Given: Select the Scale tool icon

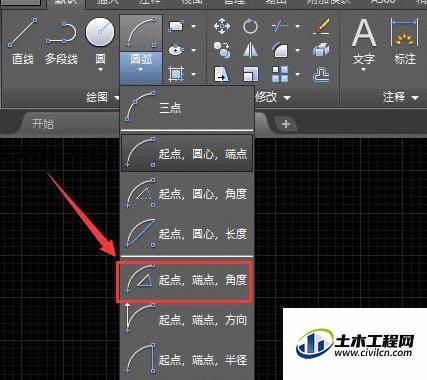Looking at the screenshot, I should coord(250,74).
